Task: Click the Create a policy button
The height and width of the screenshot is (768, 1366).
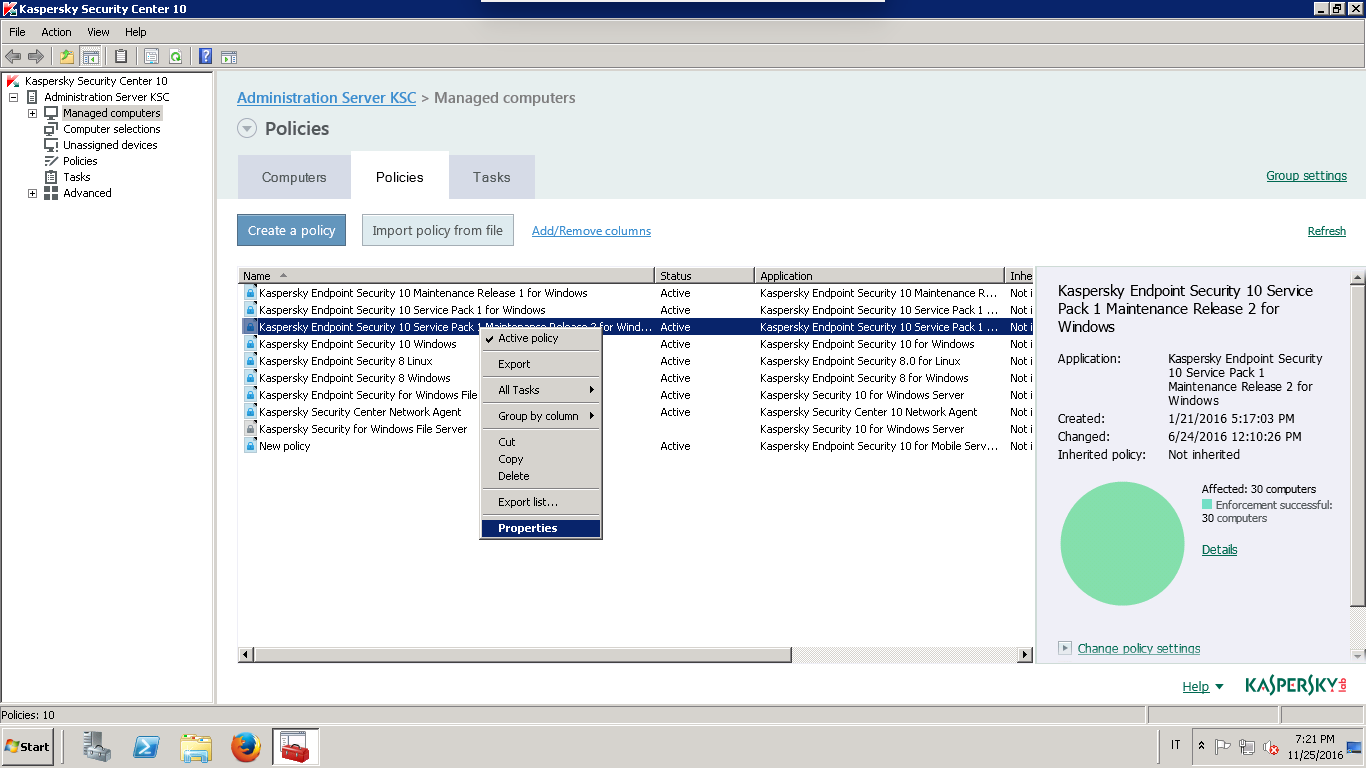Action: point(292,230)
